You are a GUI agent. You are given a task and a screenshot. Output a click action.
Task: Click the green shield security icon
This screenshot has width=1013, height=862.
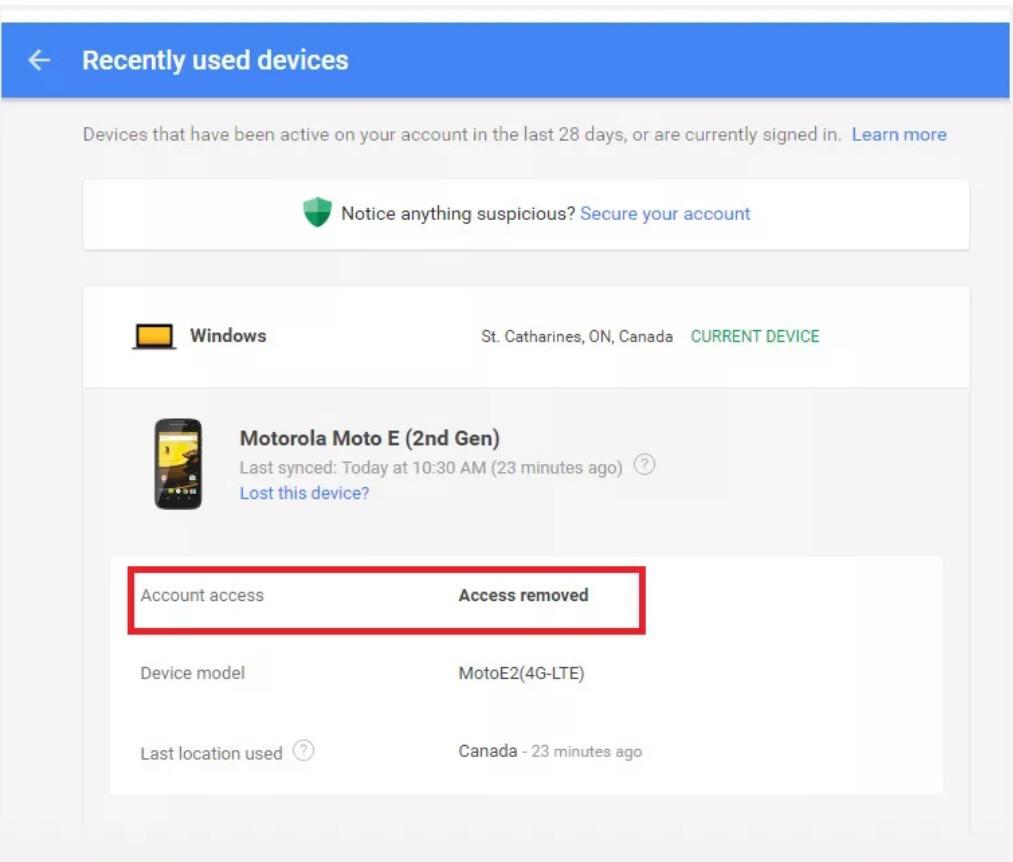tap(317, 213)
